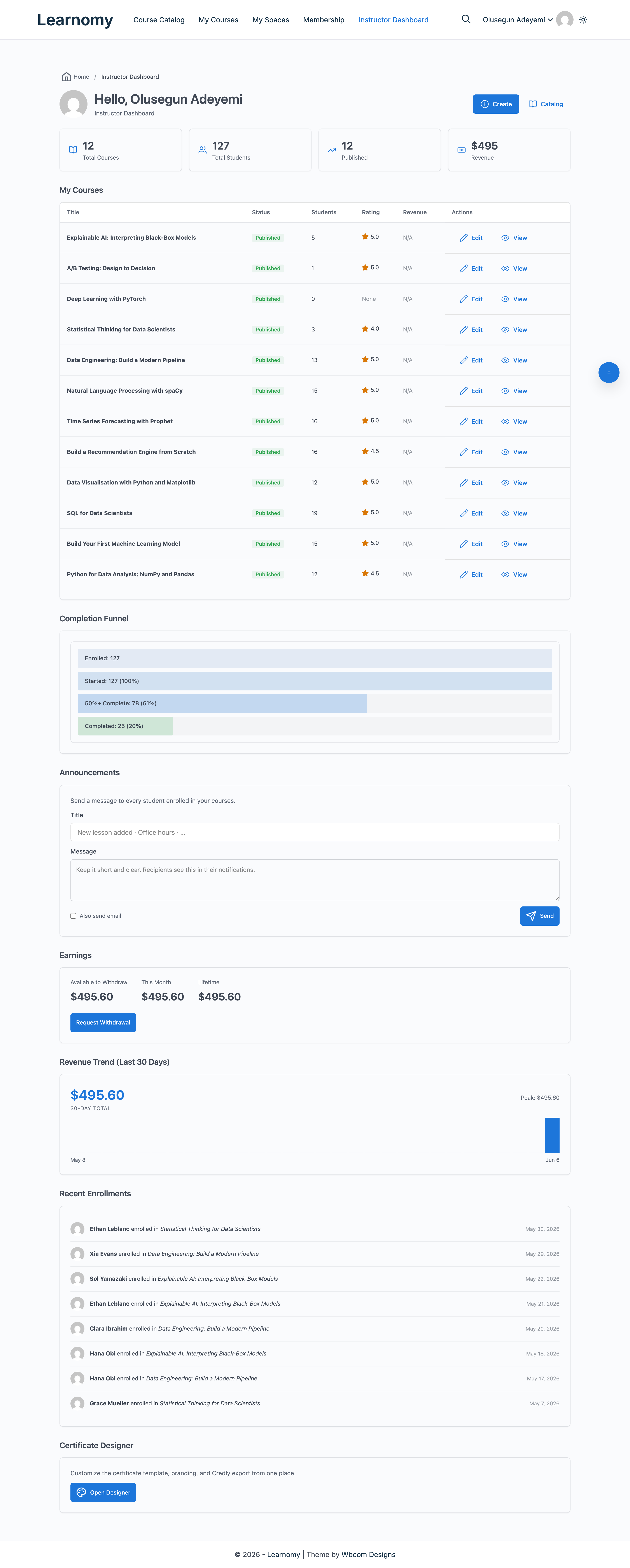Click the Published trend arrow icon

tap(332, 150)
